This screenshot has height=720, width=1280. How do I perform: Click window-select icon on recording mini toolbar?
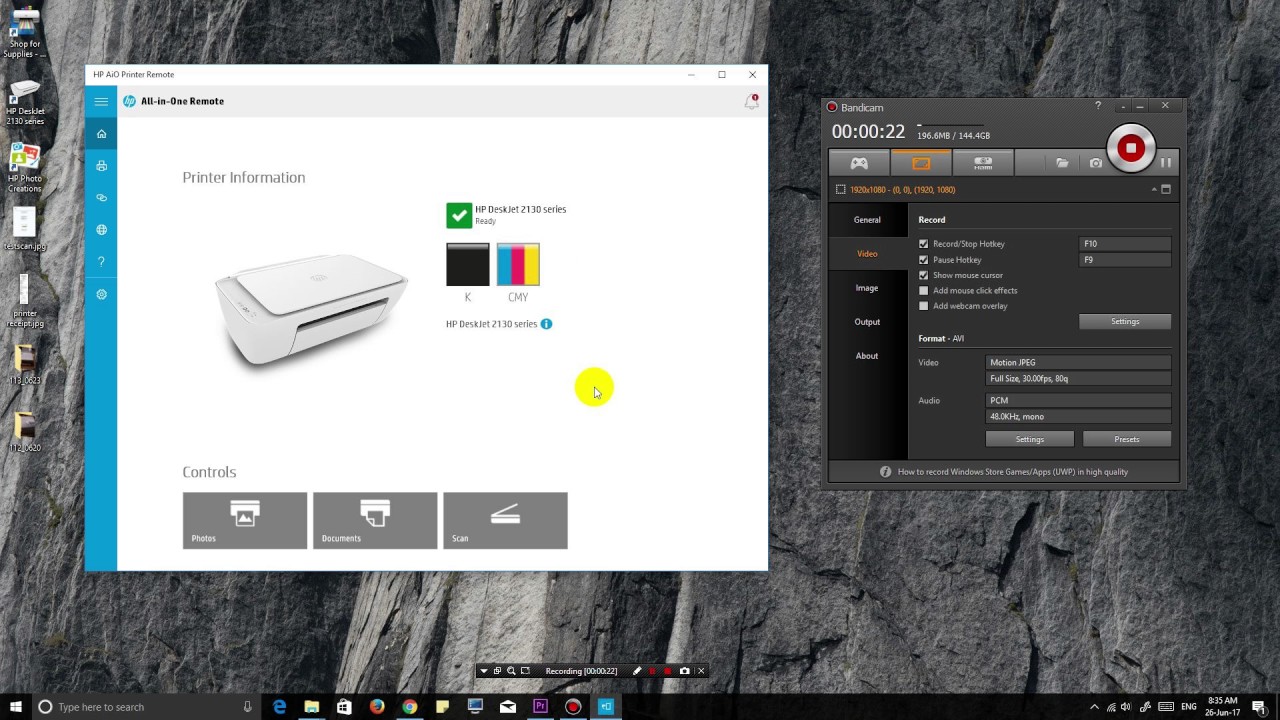[497, 671]
